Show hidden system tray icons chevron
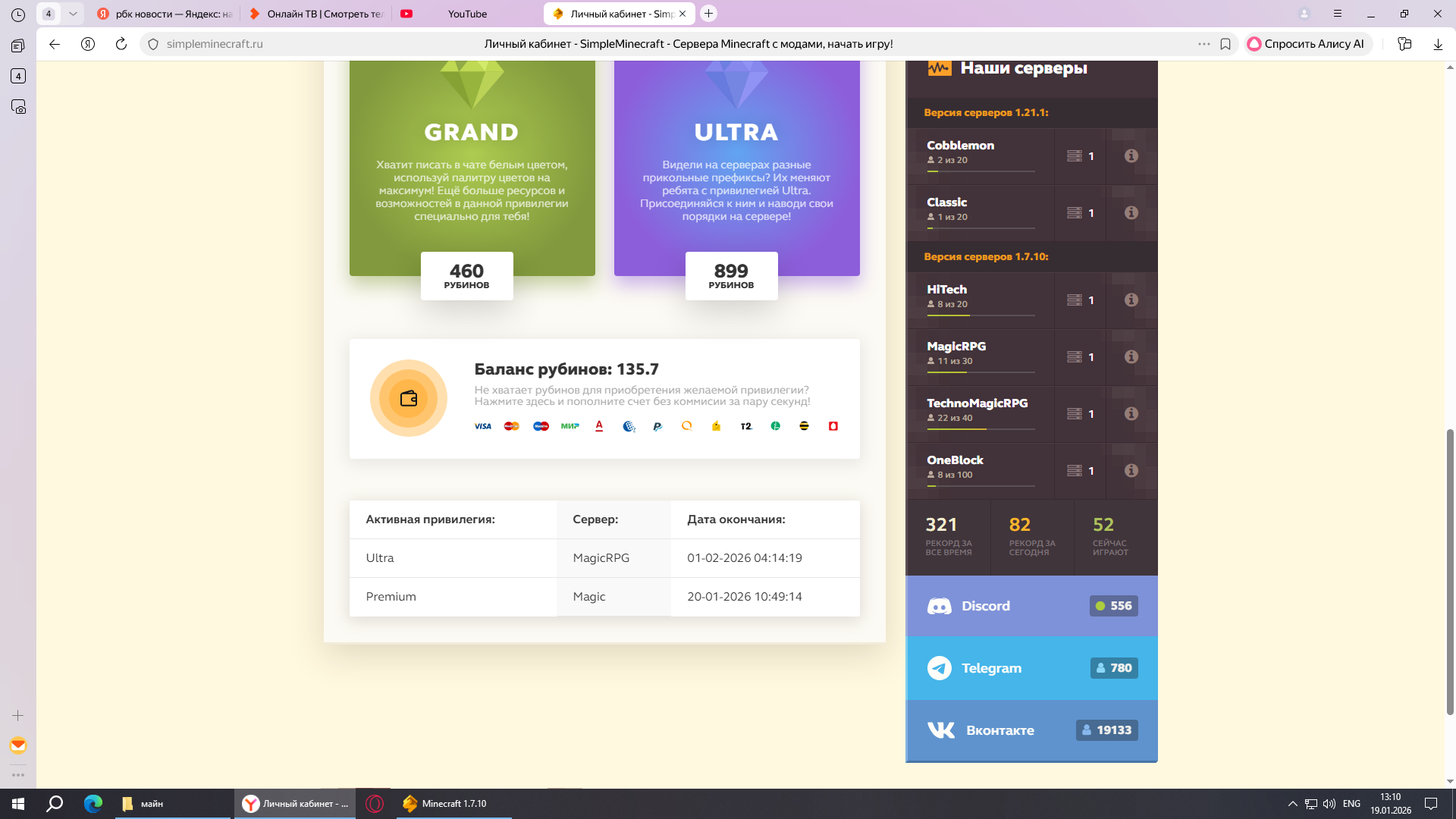This screenshot has height=819, width=1456. pyautogui.click(x=1292, y=804)
